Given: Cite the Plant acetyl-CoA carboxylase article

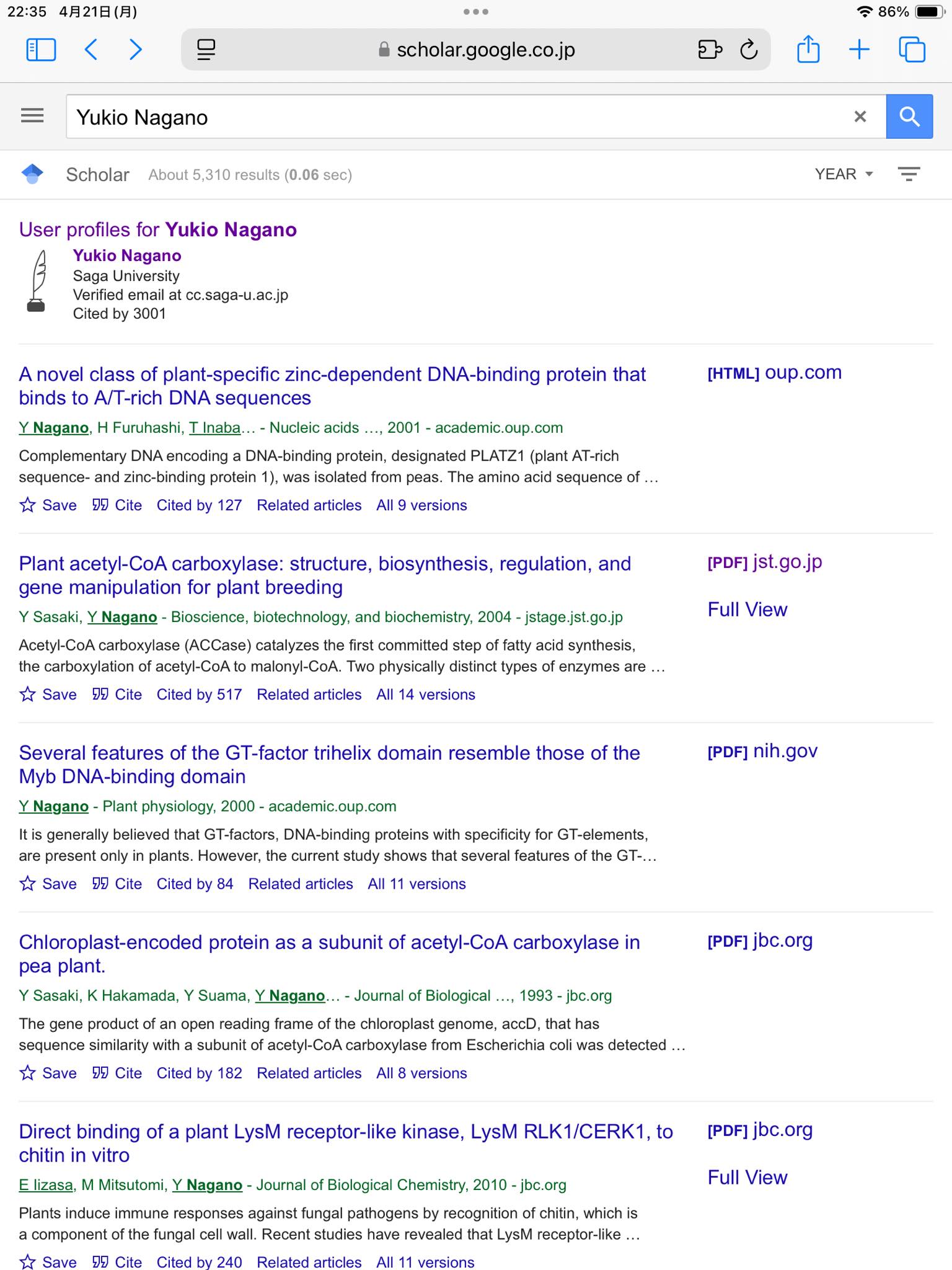Looking at the screenshot, I should coord(117,695).
